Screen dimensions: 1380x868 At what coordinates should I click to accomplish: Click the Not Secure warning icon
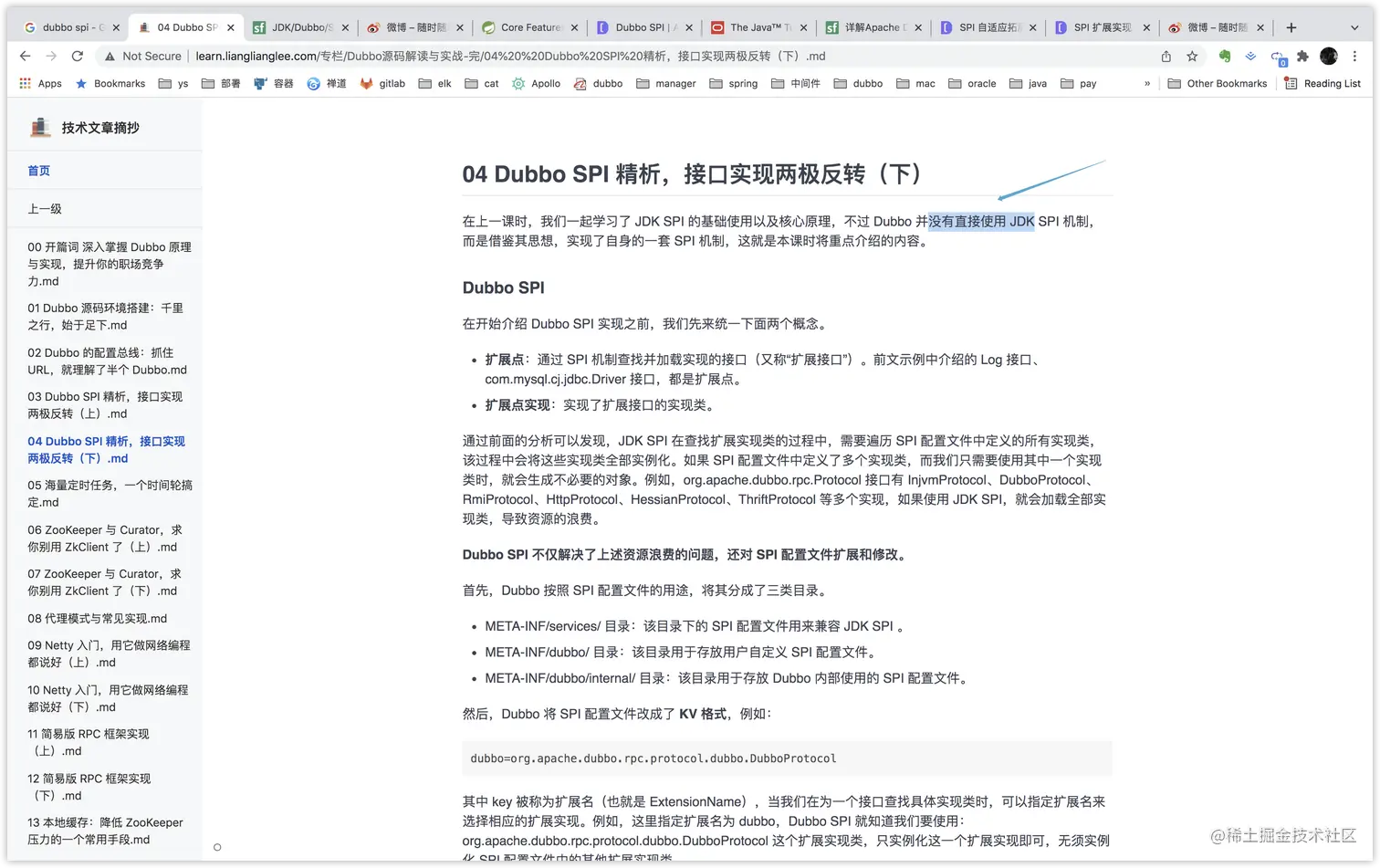tap(110, 57)
